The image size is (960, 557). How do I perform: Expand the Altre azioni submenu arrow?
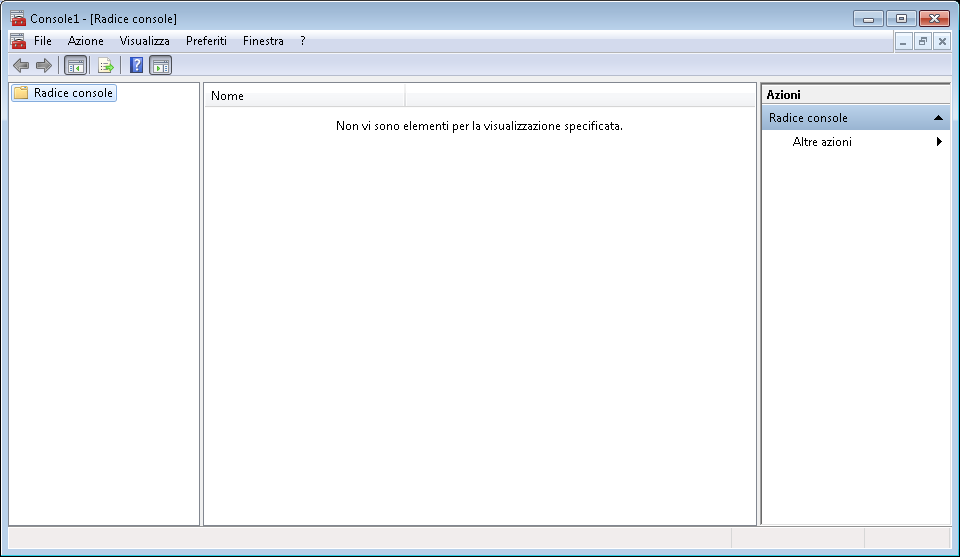point(939,142)
